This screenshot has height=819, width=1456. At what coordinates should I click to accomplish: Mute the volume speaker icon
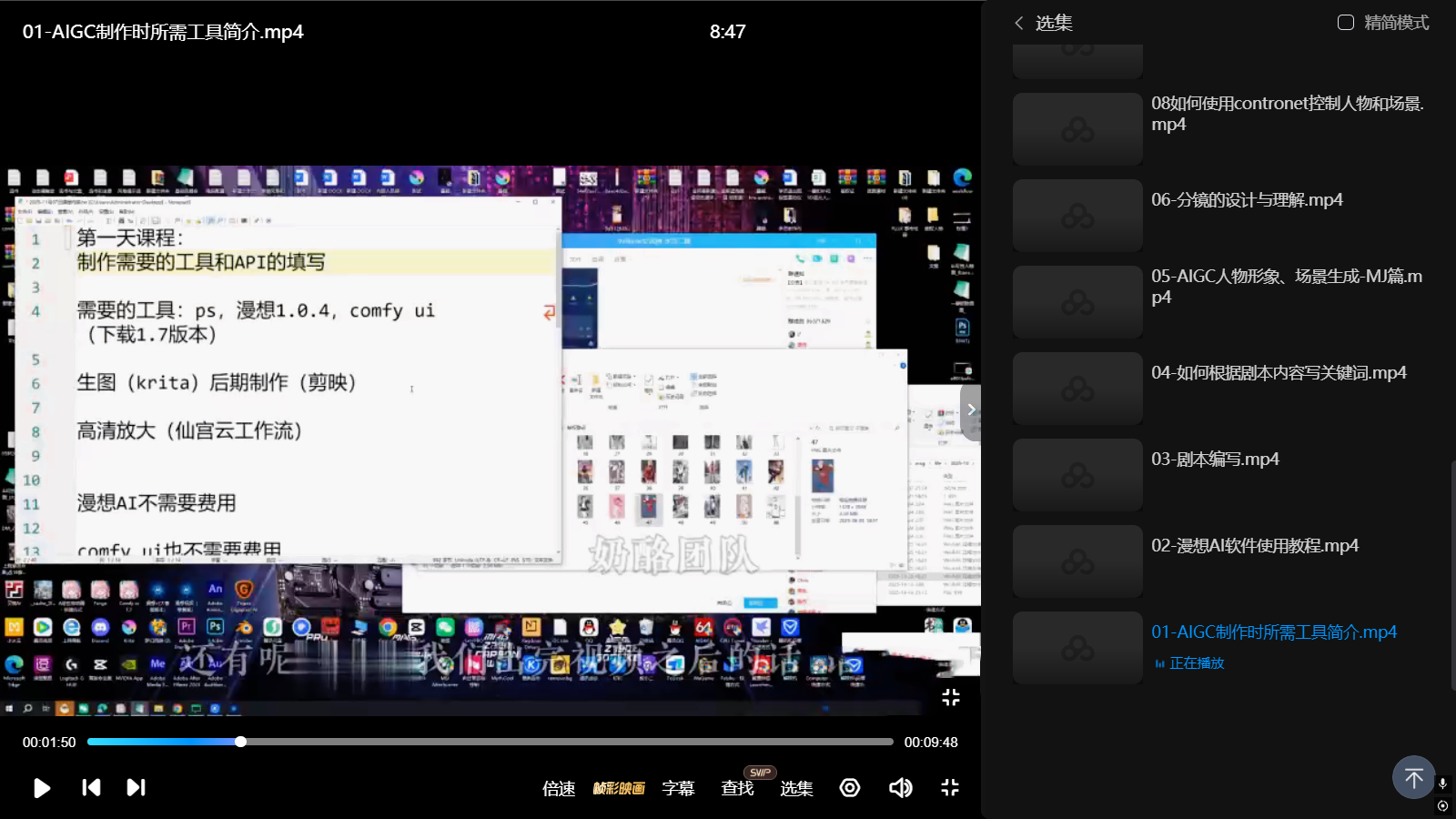(x=900, y=788)
